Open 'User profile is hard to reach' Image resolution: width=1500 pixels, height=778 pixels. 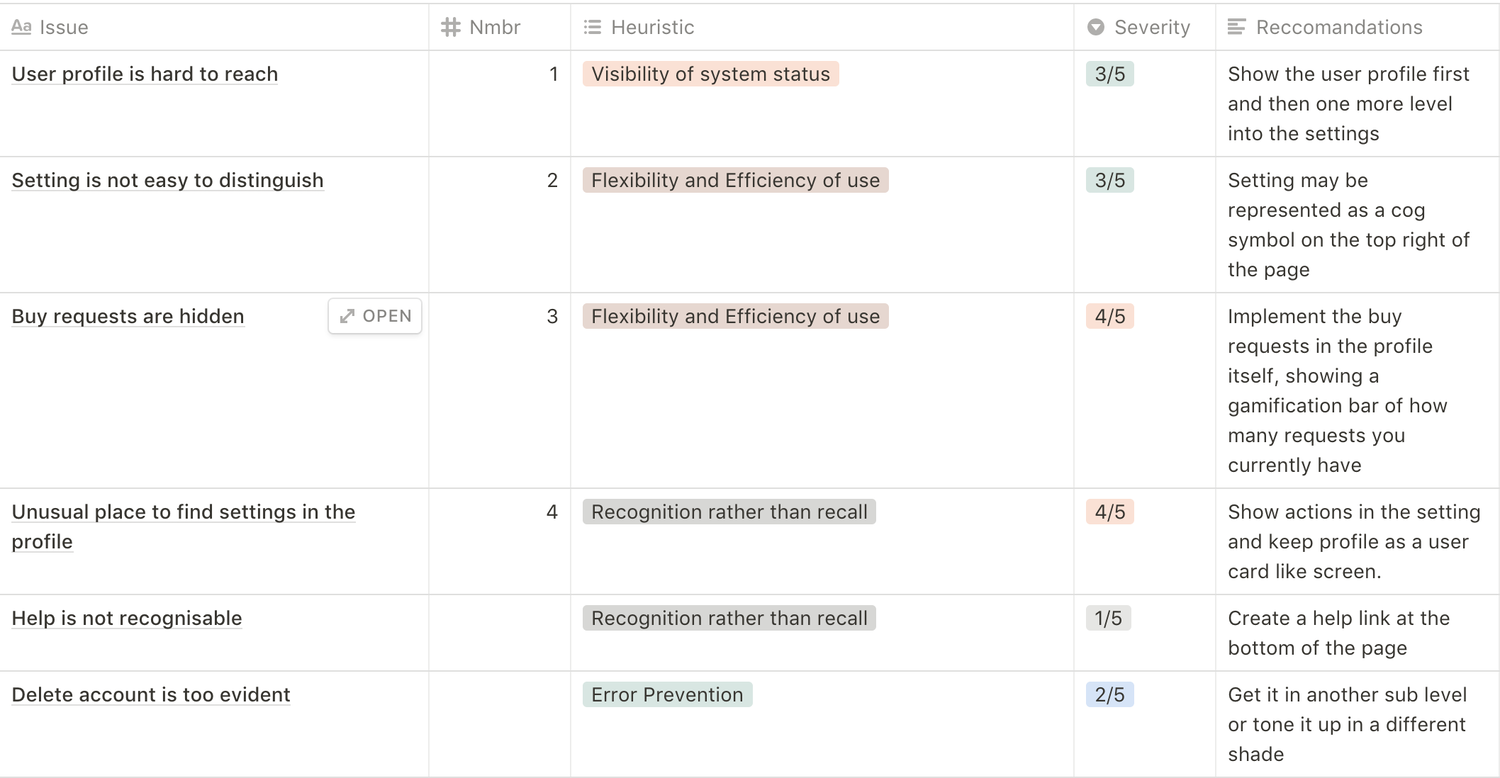coord(145,74)
